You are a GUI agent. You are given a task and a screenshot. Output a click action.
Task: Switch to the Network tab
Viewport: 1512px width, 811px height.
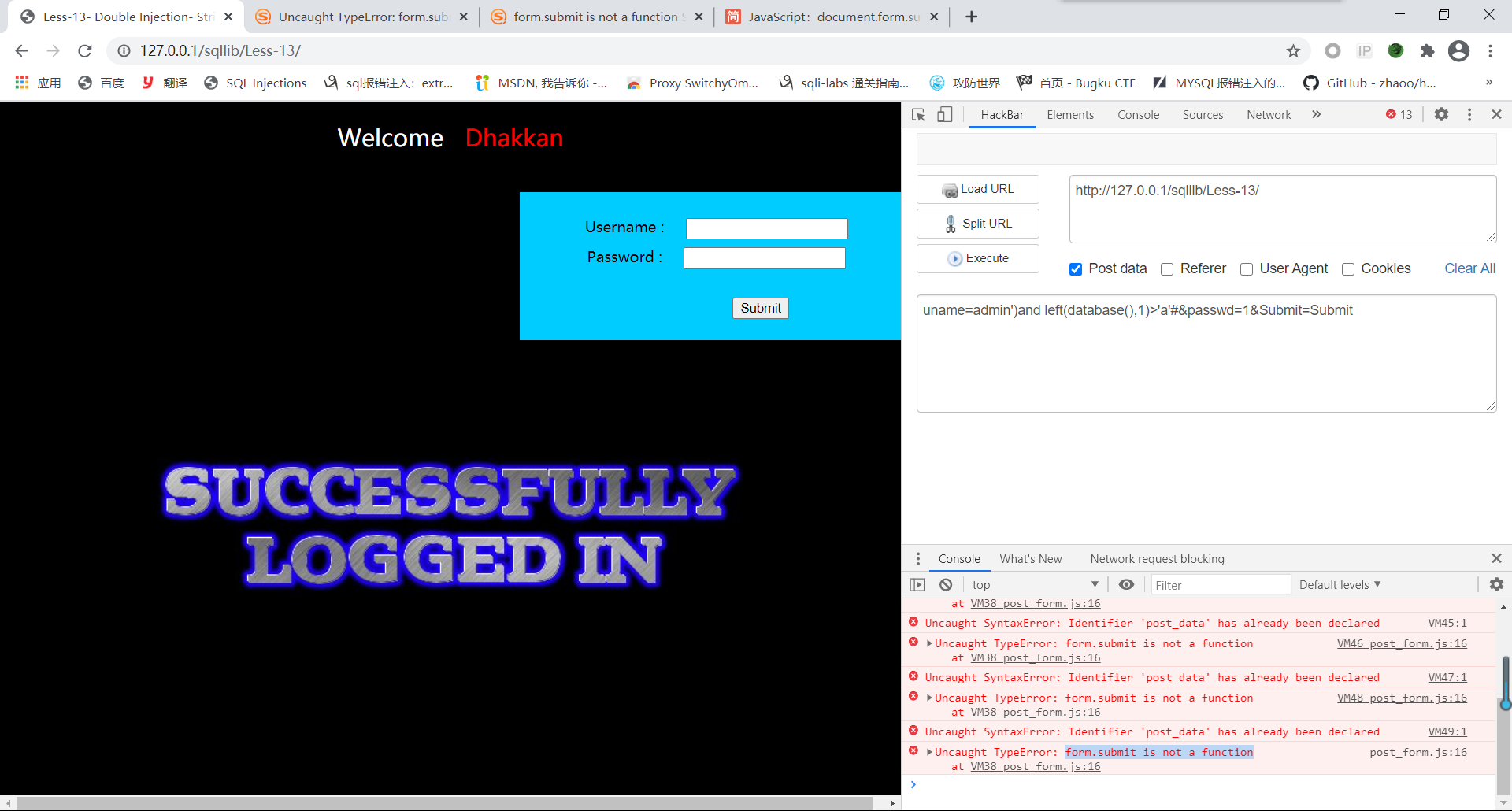pos(1268,115)
